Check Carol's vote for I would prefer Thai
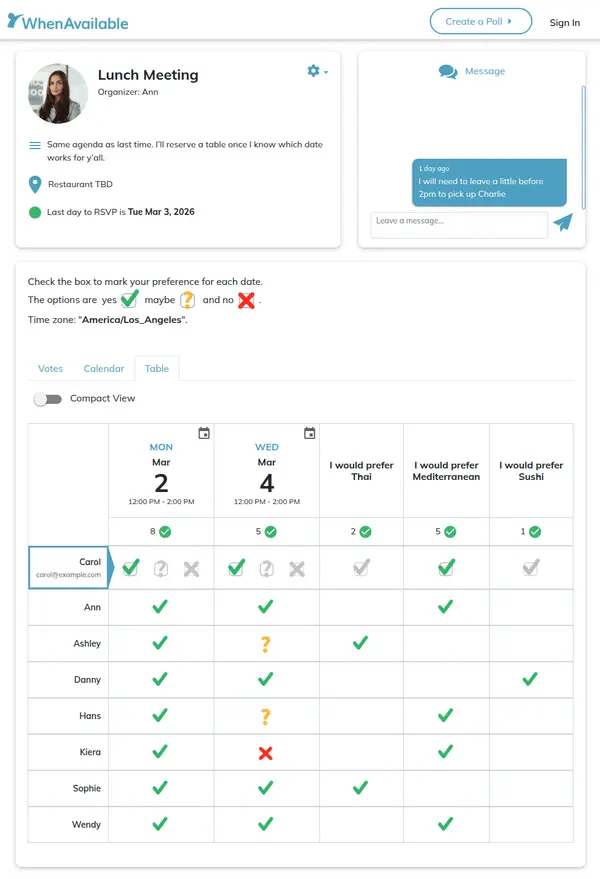 click(x=361, y=567)
